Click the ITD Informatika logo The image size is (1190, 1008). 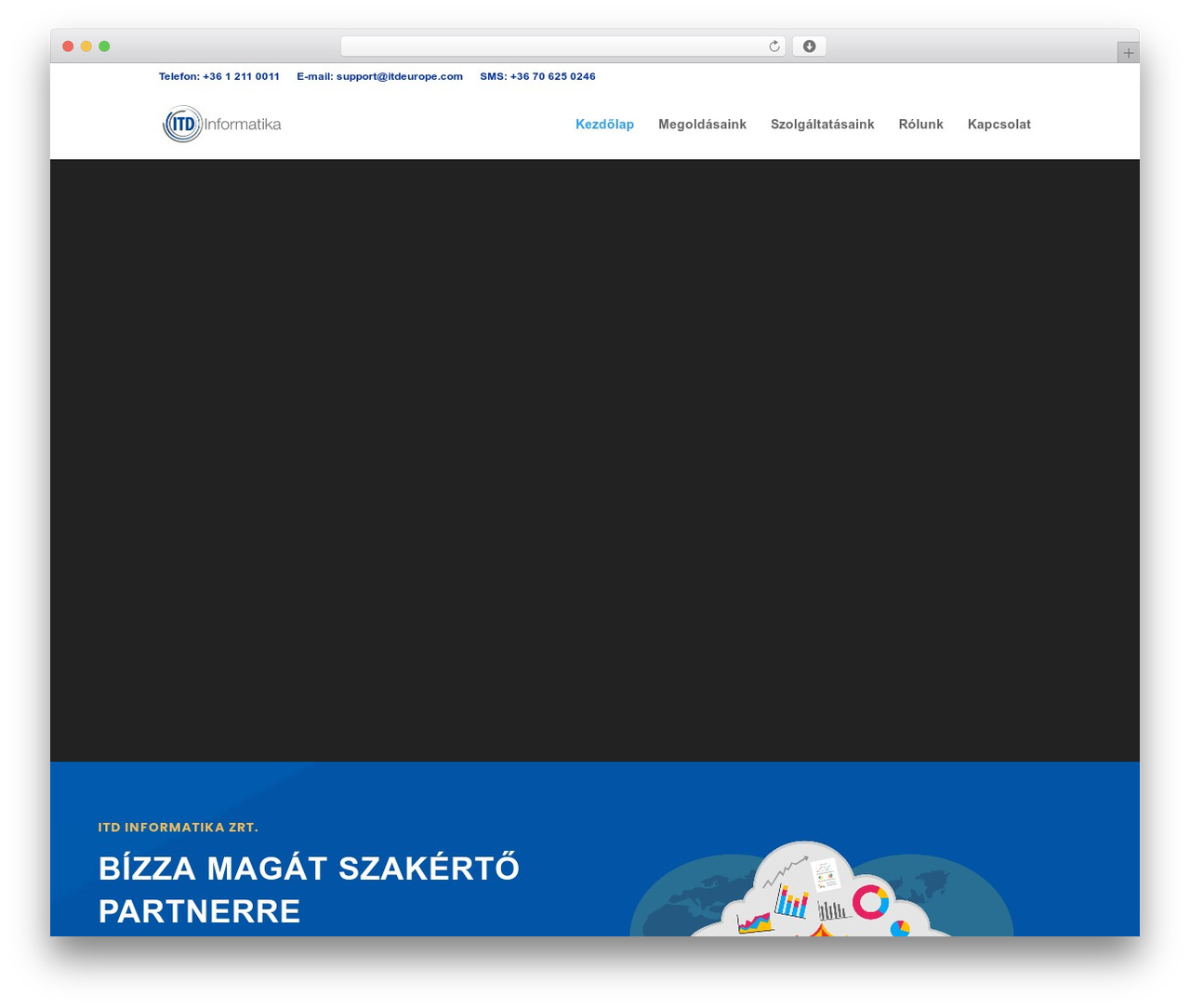[222, 124]
